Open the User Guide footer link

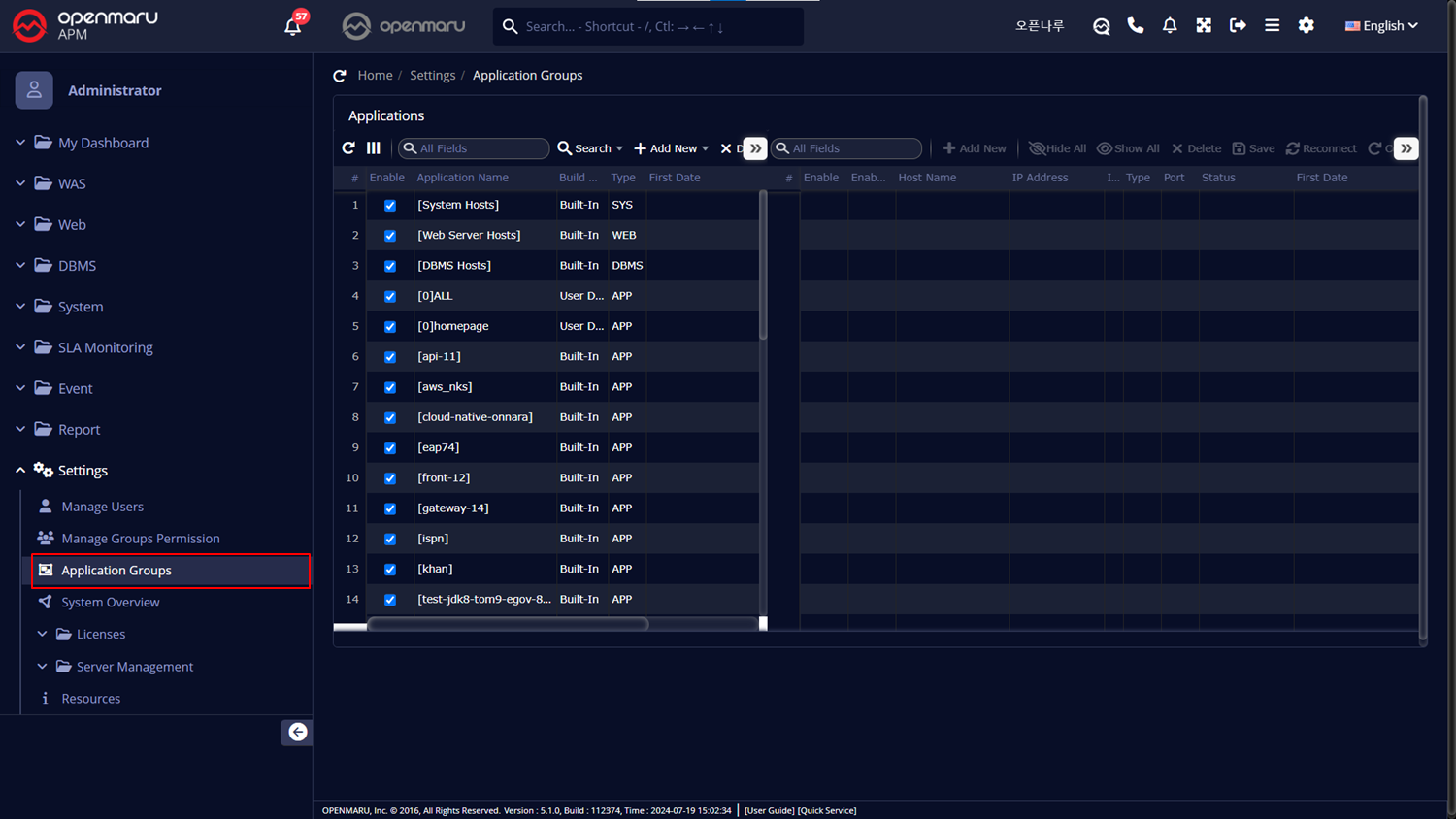(x=769, y=810)
